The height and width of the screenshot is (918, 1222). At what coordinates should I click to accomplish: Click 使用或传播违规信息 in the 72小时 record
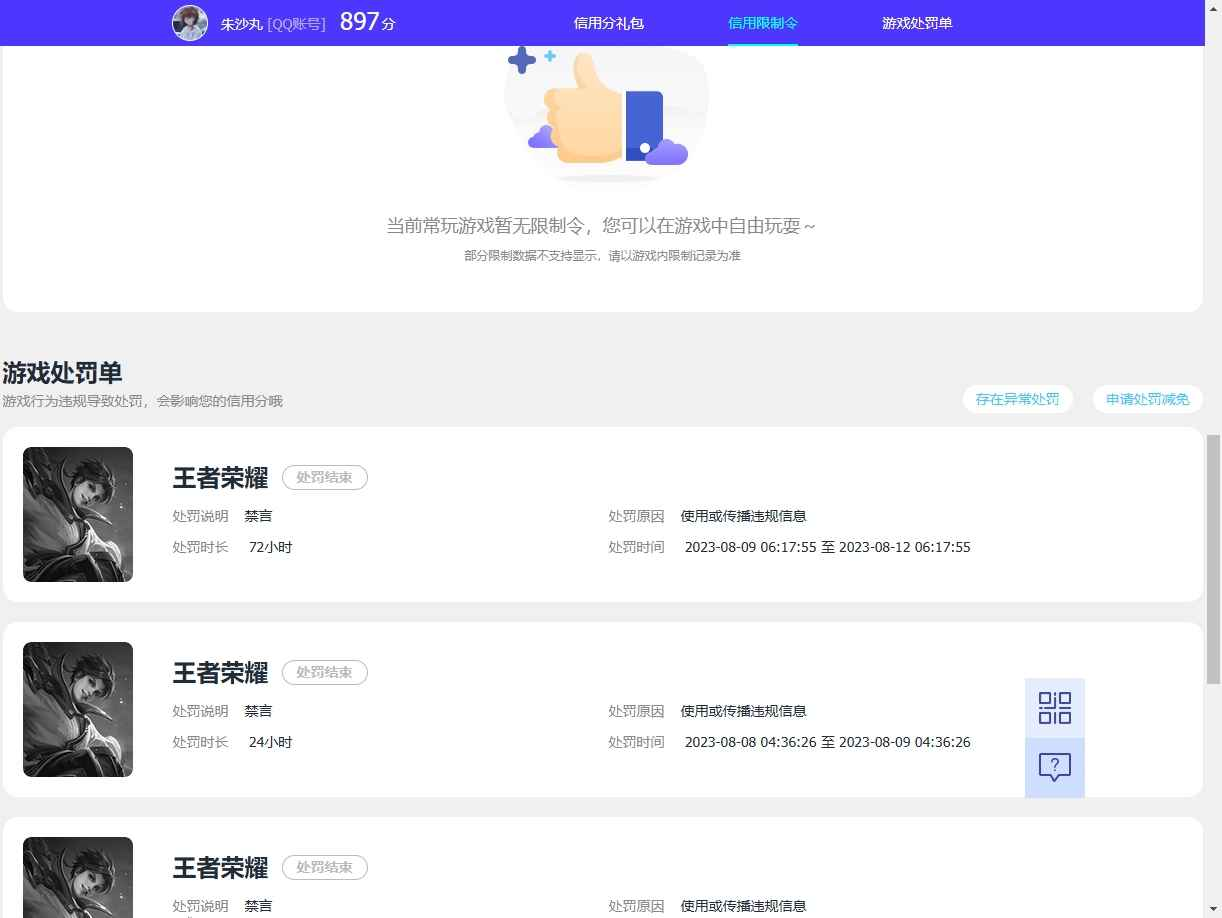pos(743,517)
